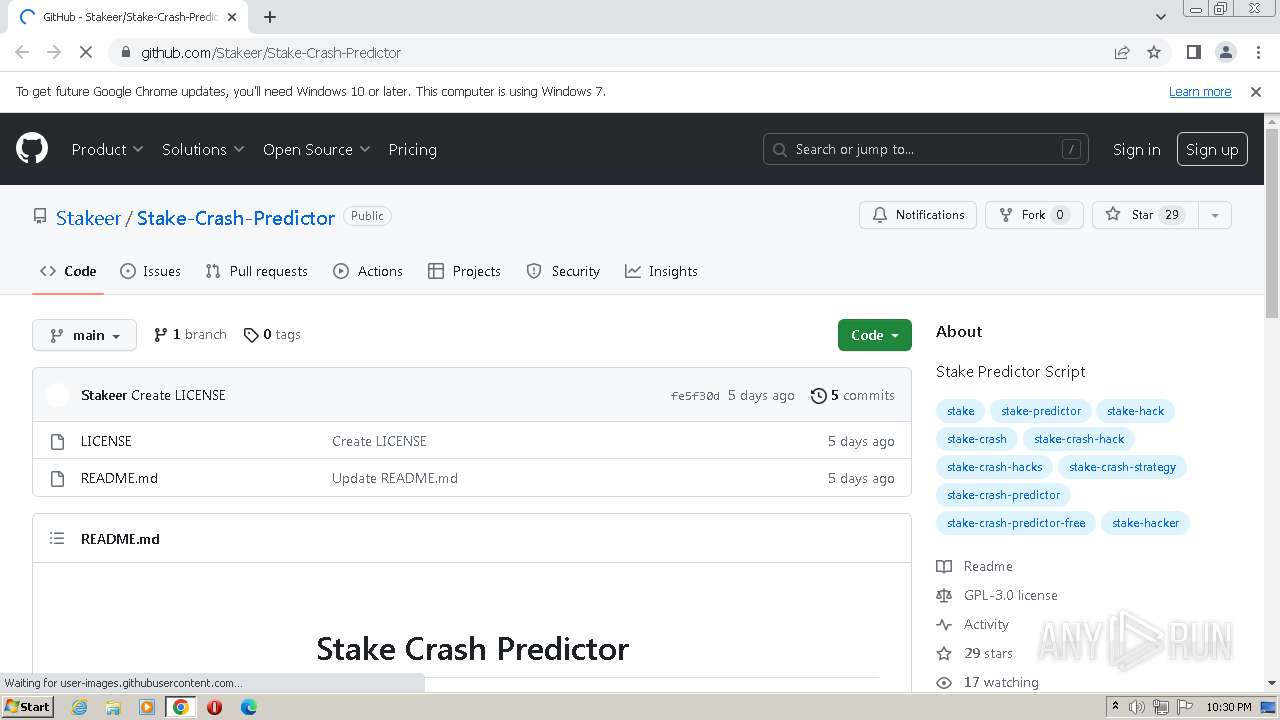Image resolution: width=1280 pixels, height=720 pixels.
Task: Click the Search or jump to field
Action: [x=925, y=149]
